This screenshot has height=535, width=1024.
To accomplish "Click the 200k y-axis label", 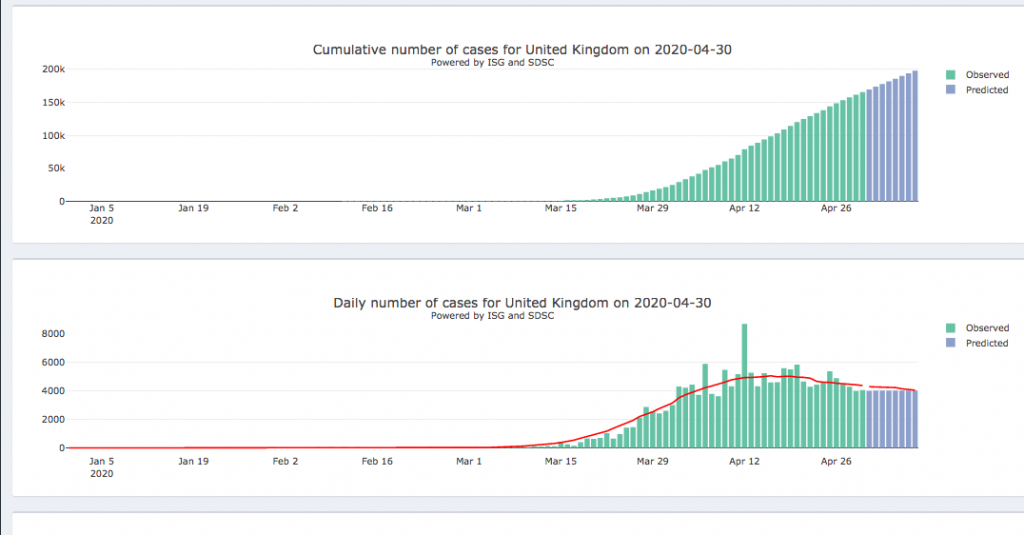I will (53, 69).
